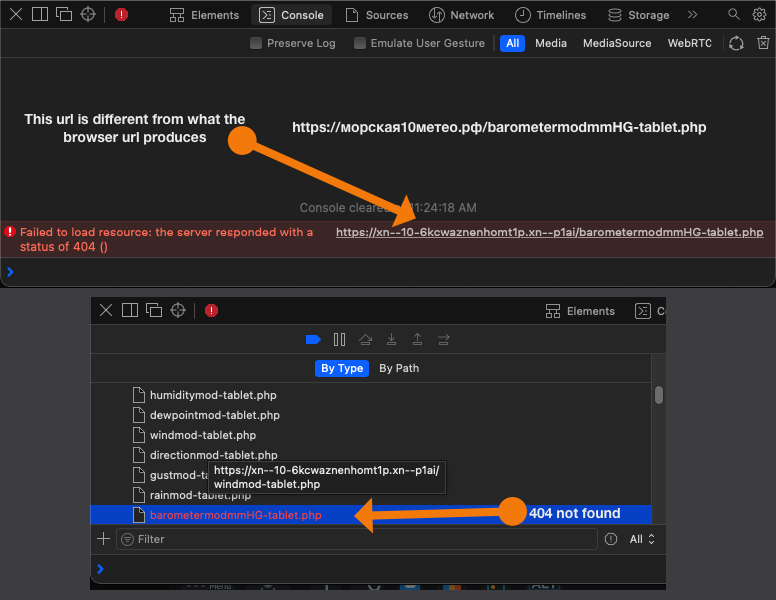The image size is (776, 600).
Task: Filter the console by MediaSource
Action: coord(617,43)
